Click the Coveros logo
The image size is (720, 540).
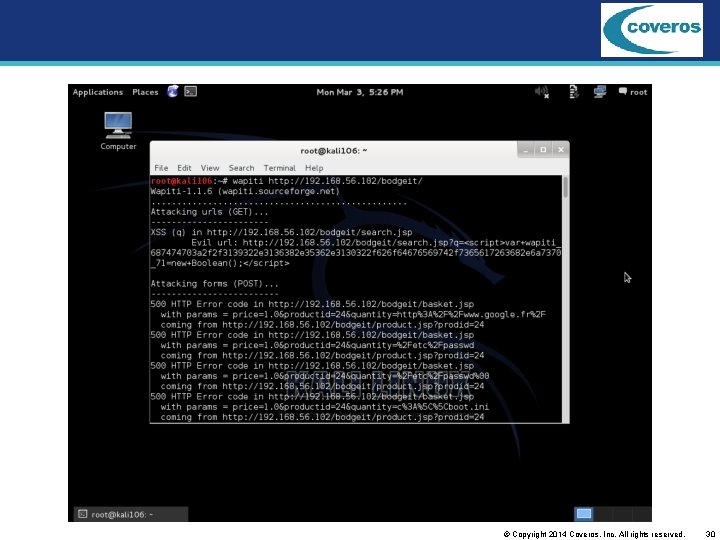click(652, 30)
